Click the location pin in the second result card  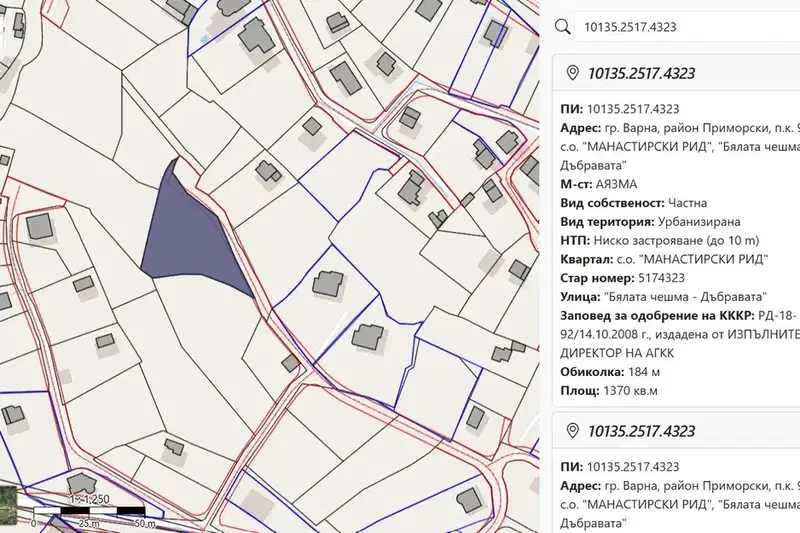[572, 431]
